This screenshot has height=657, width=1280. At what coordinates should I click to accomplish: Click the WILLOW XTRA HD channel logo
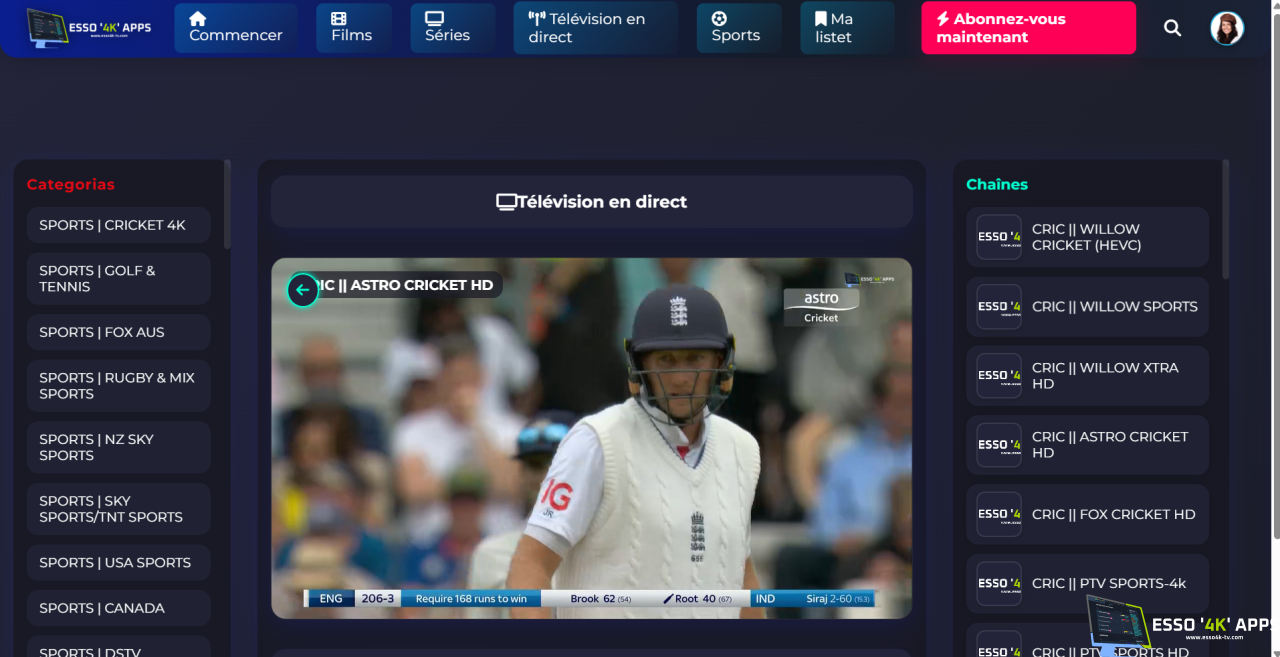point(998,376)
